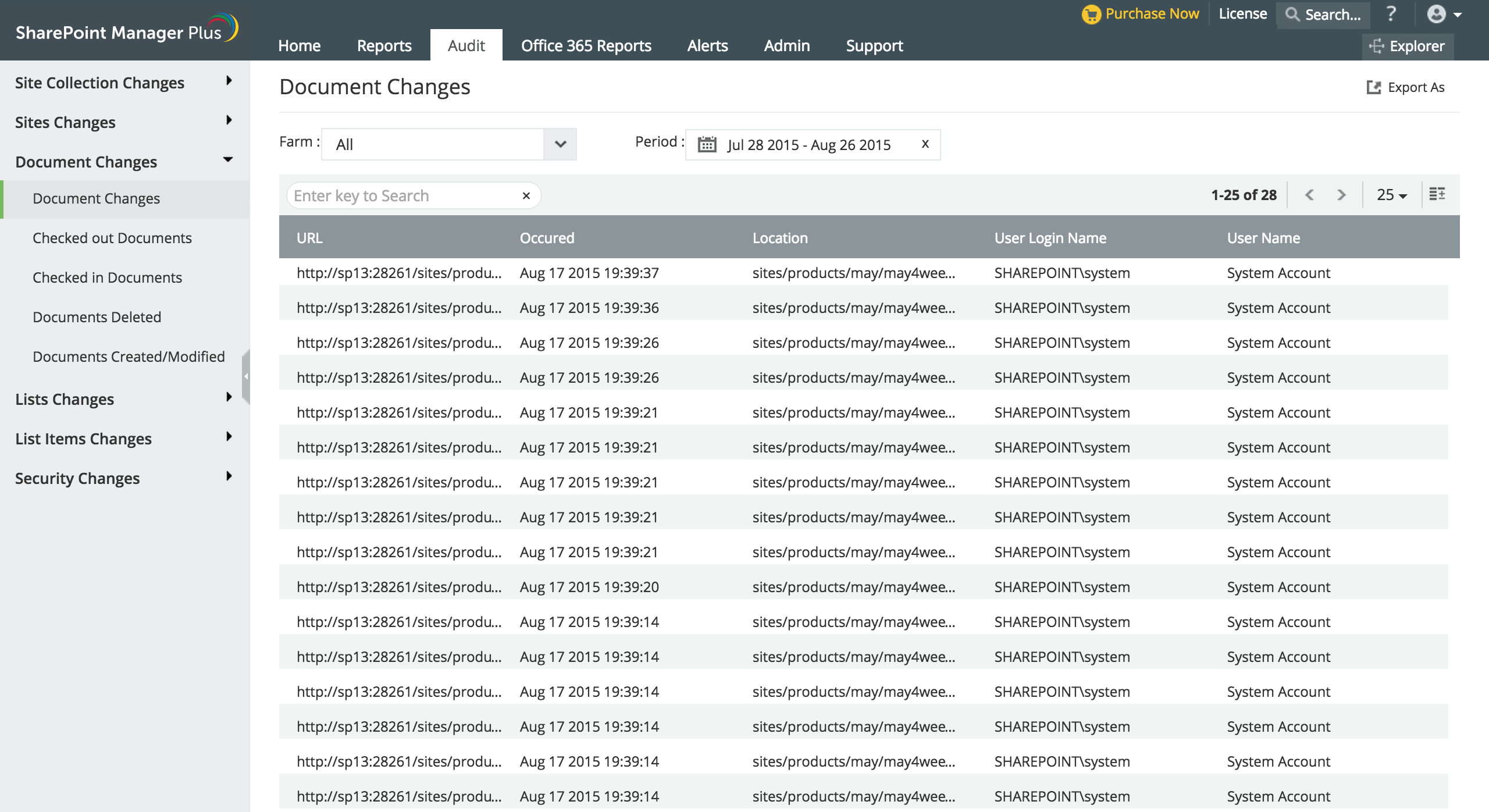
Task: Open the help question mark icon
Action: click(1391, 14)
